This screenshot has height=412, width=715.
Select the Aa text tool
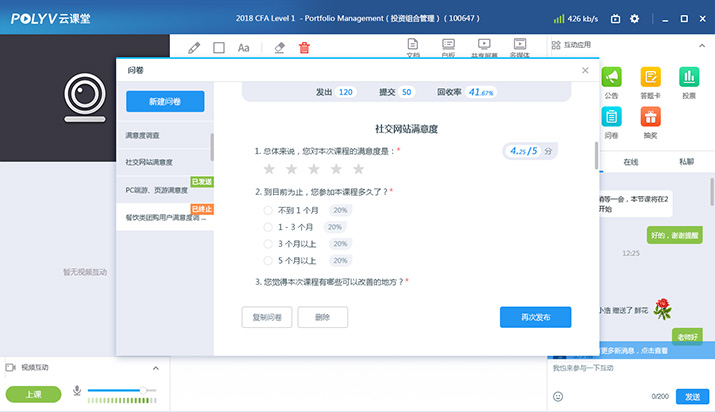(x=244, y=47)
